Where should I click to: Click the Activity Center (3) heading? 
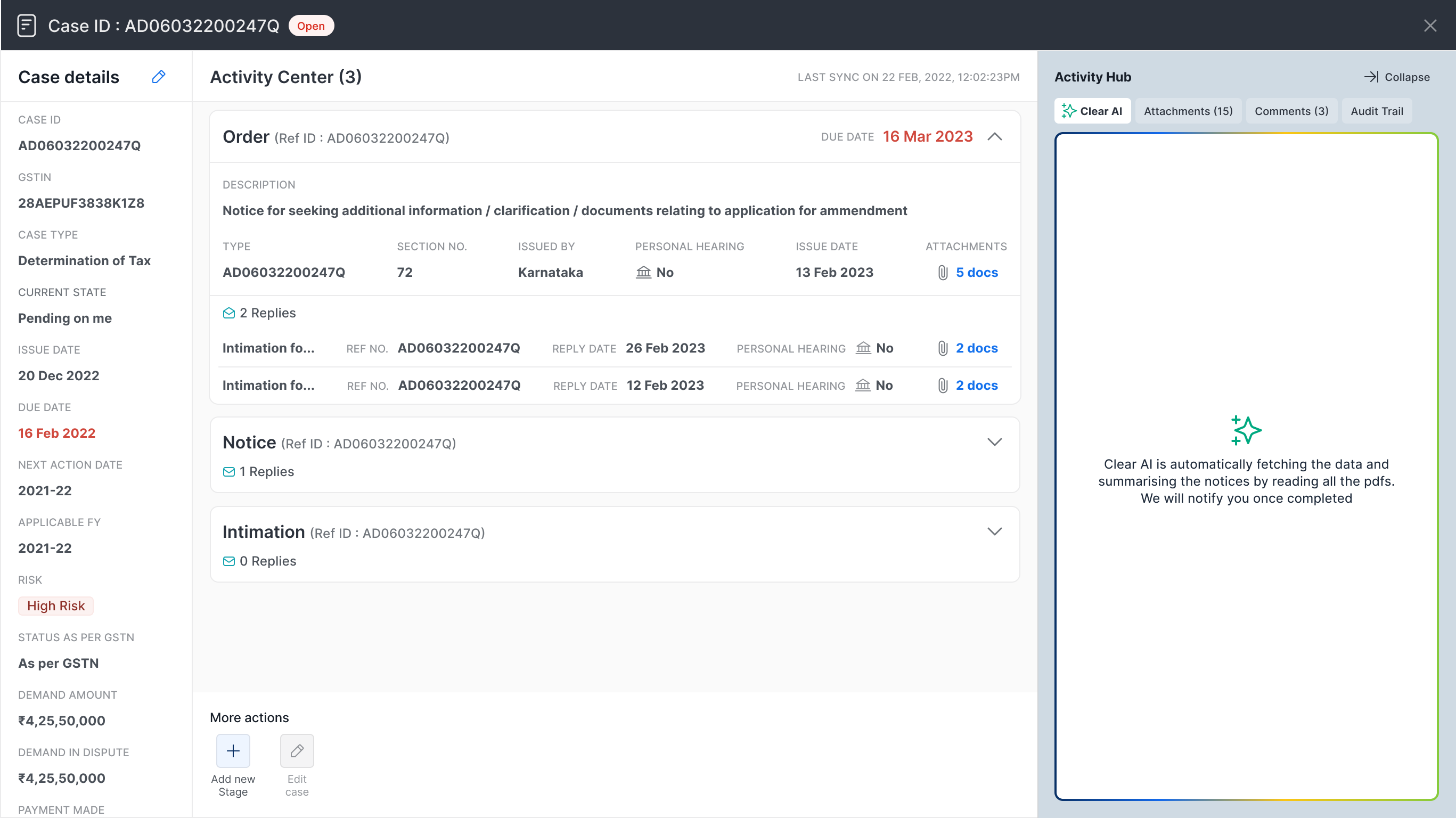point(285,77)
